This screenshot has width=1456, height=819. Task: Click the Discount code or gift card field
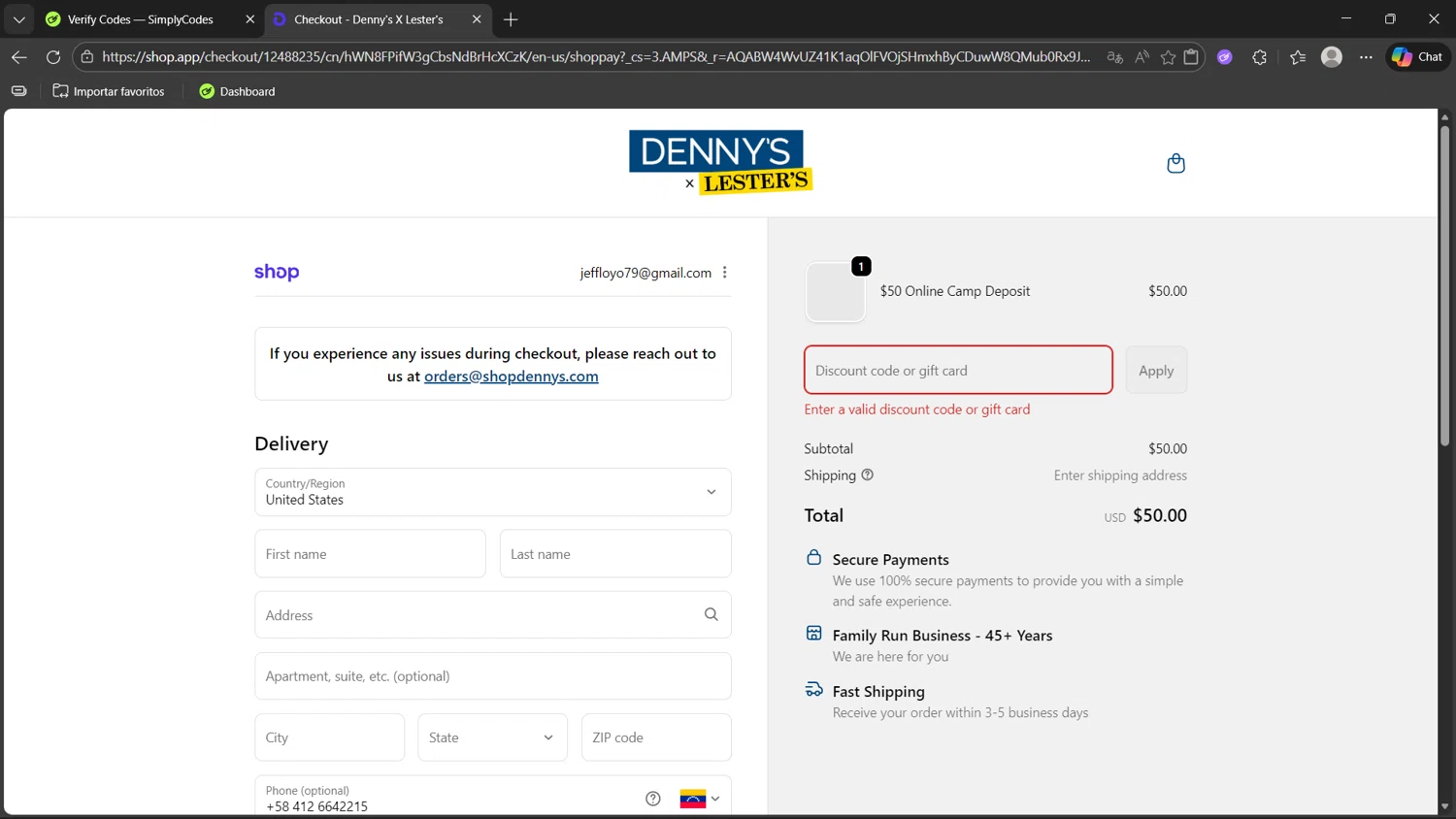pos(958,370)
